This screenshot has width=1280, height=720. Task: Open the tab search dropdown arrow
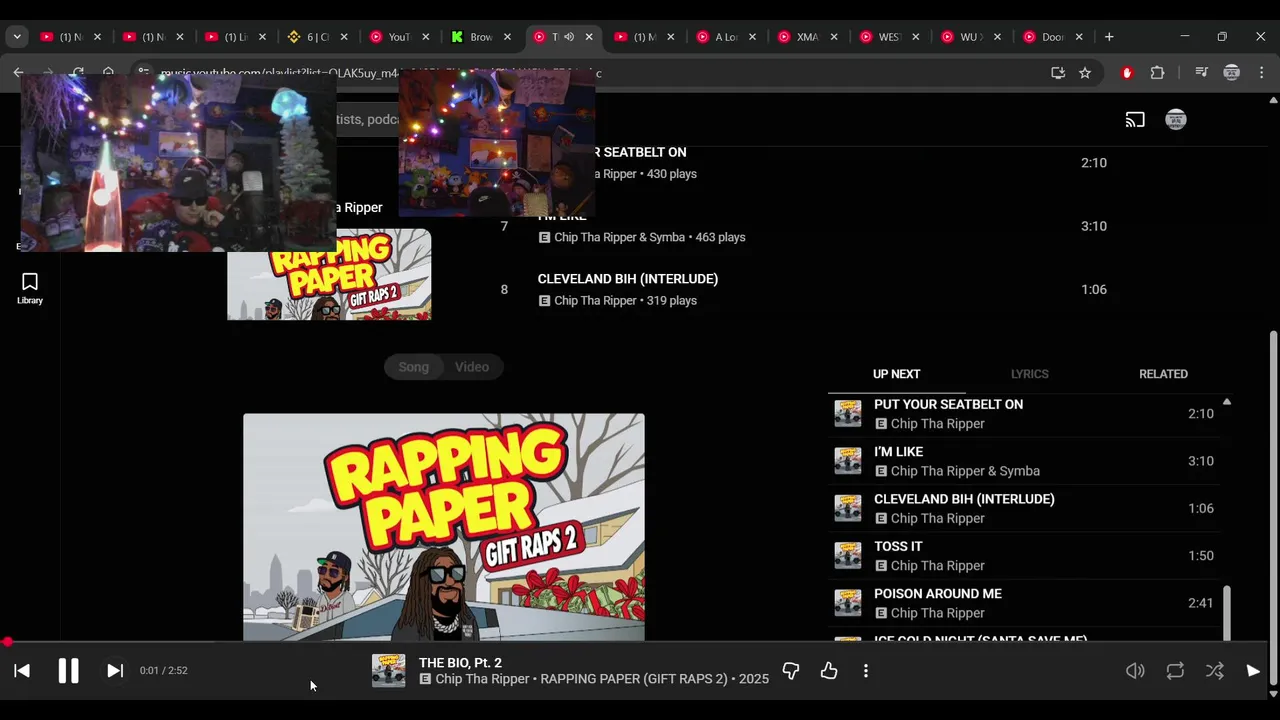17,37
